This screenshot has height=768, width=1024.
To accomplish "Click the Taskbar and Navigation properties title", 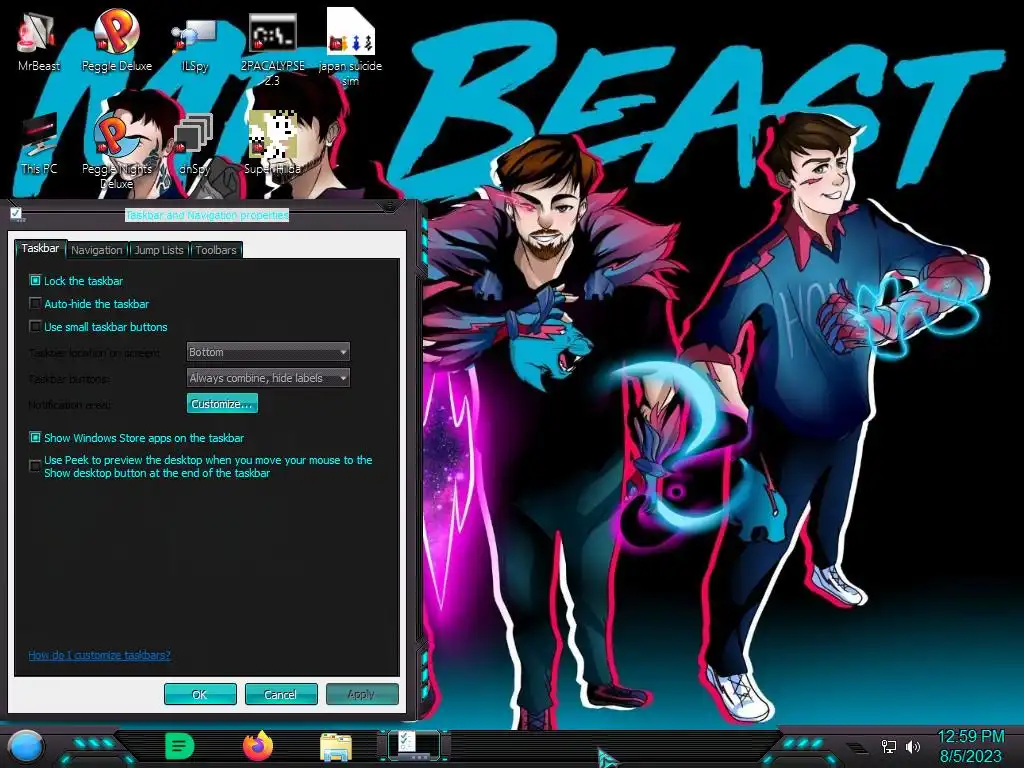I will pos(207,215).
